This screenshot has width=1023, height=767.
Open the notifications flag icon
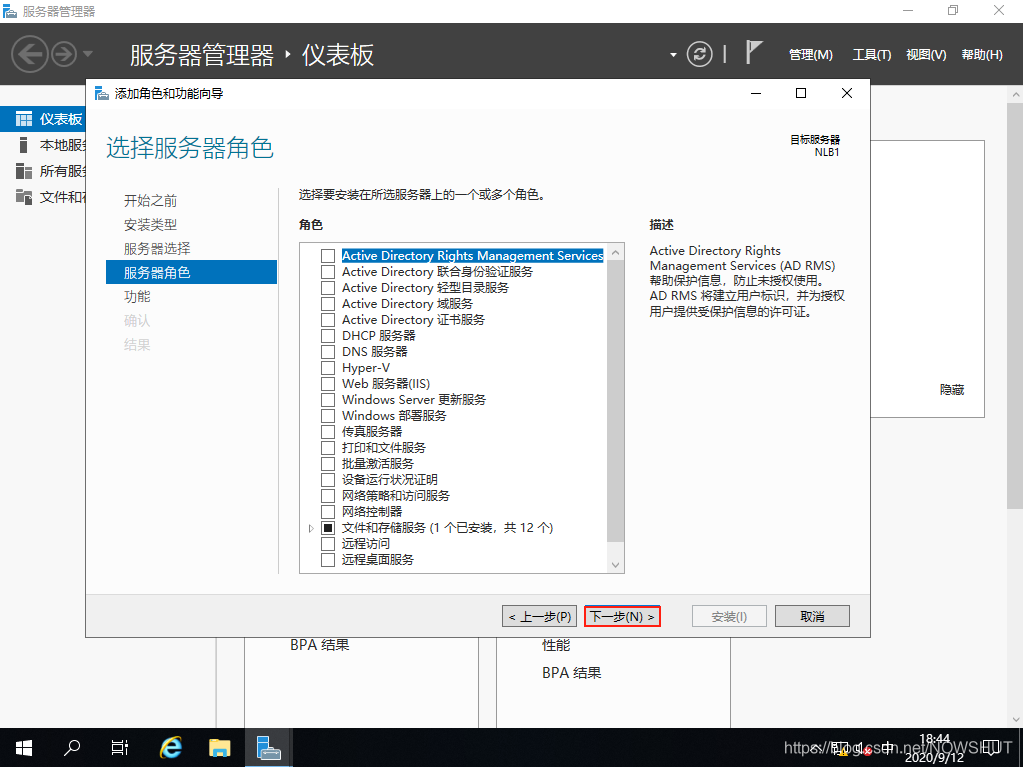point(754,53)
